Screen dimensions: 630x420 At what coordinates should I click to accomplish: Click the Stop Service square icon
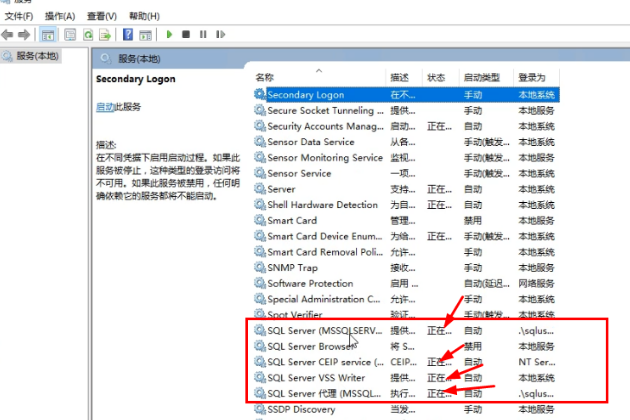[186, 34]
